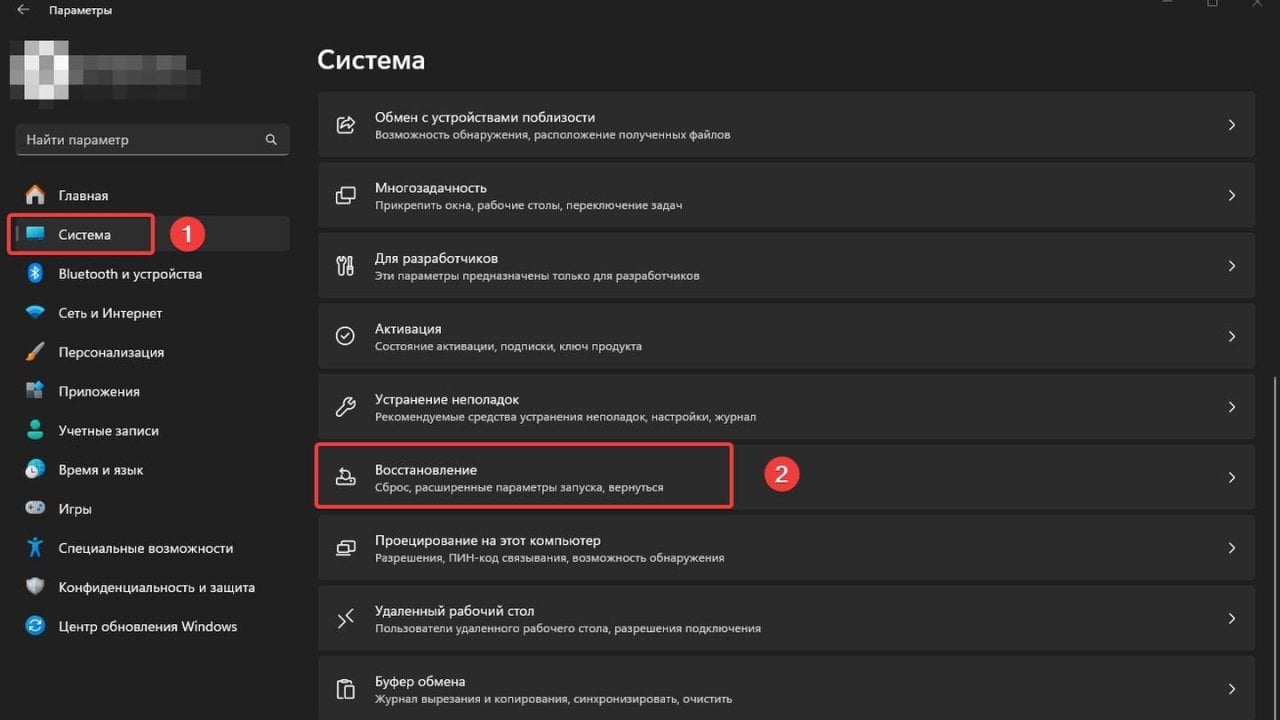The width and height of the screenshot is (1280, 720).
Task: Click the Игры gamepad icon
Action: point(35,509)
